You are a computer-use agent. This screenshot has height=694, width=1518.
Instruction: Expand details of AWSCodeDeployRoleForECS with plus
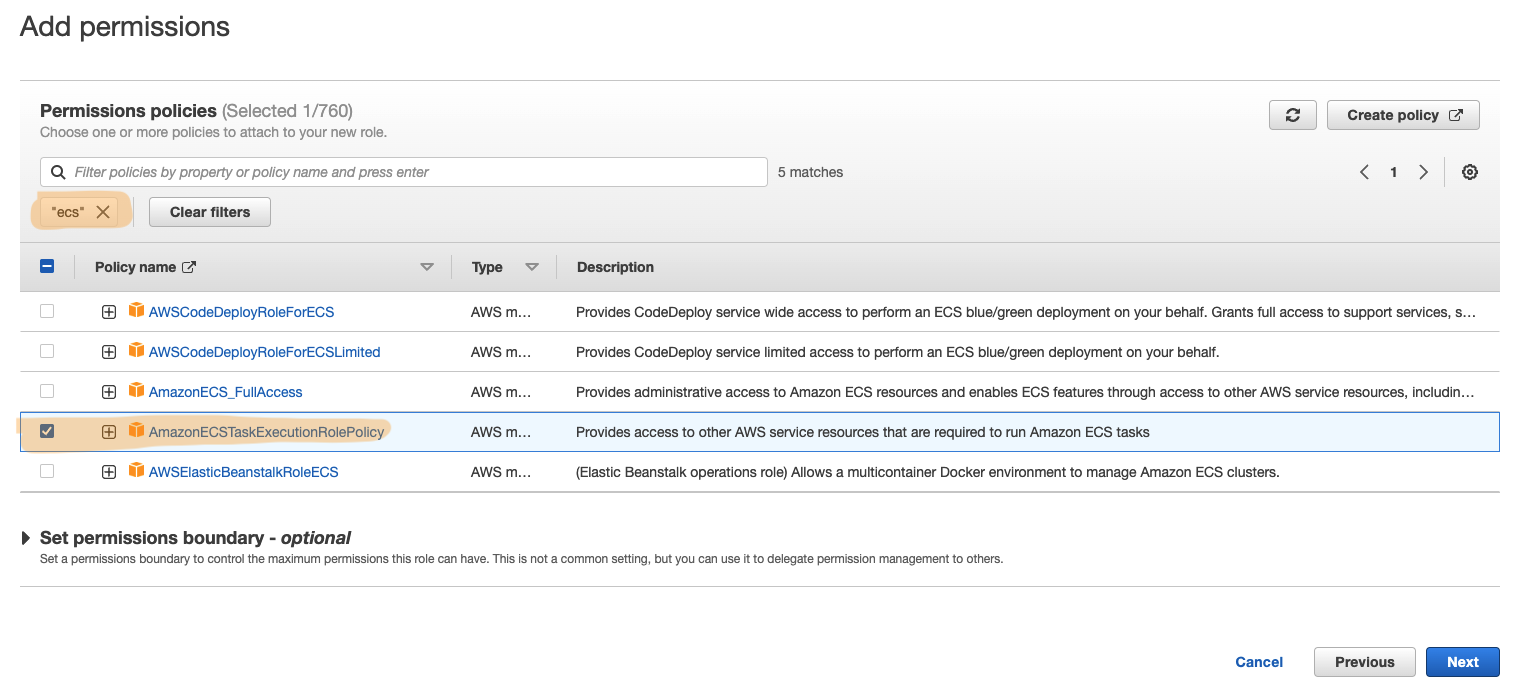[x=109, y=312]
